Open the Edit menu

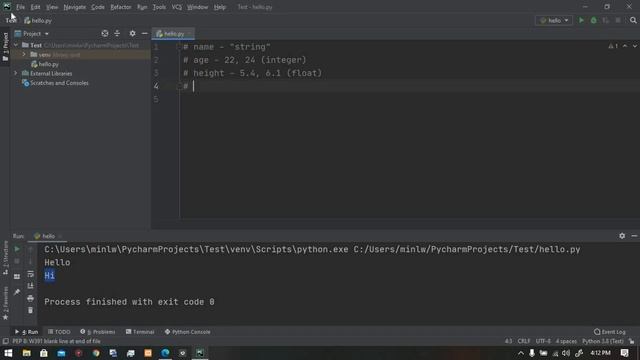pyautogui.click(x=35, y=7)
